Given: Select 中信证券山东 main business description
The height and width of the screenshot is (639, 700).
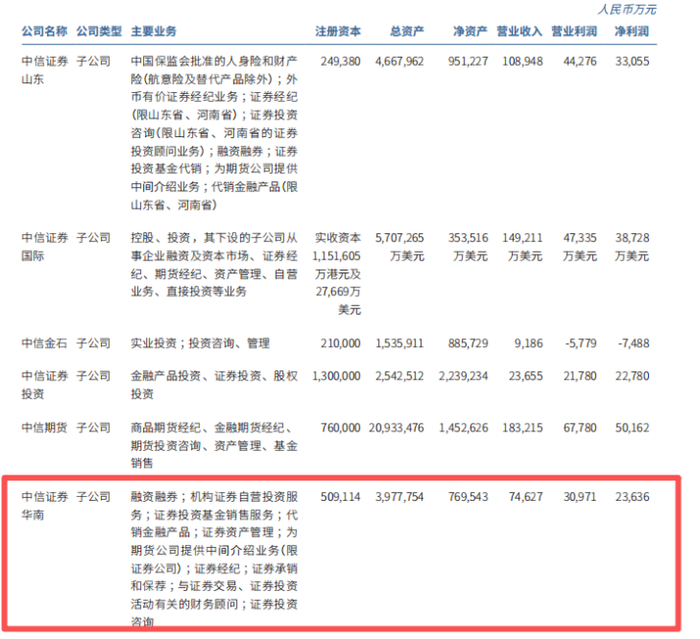Looking at the screenshot, I should [x=214, y=133].
